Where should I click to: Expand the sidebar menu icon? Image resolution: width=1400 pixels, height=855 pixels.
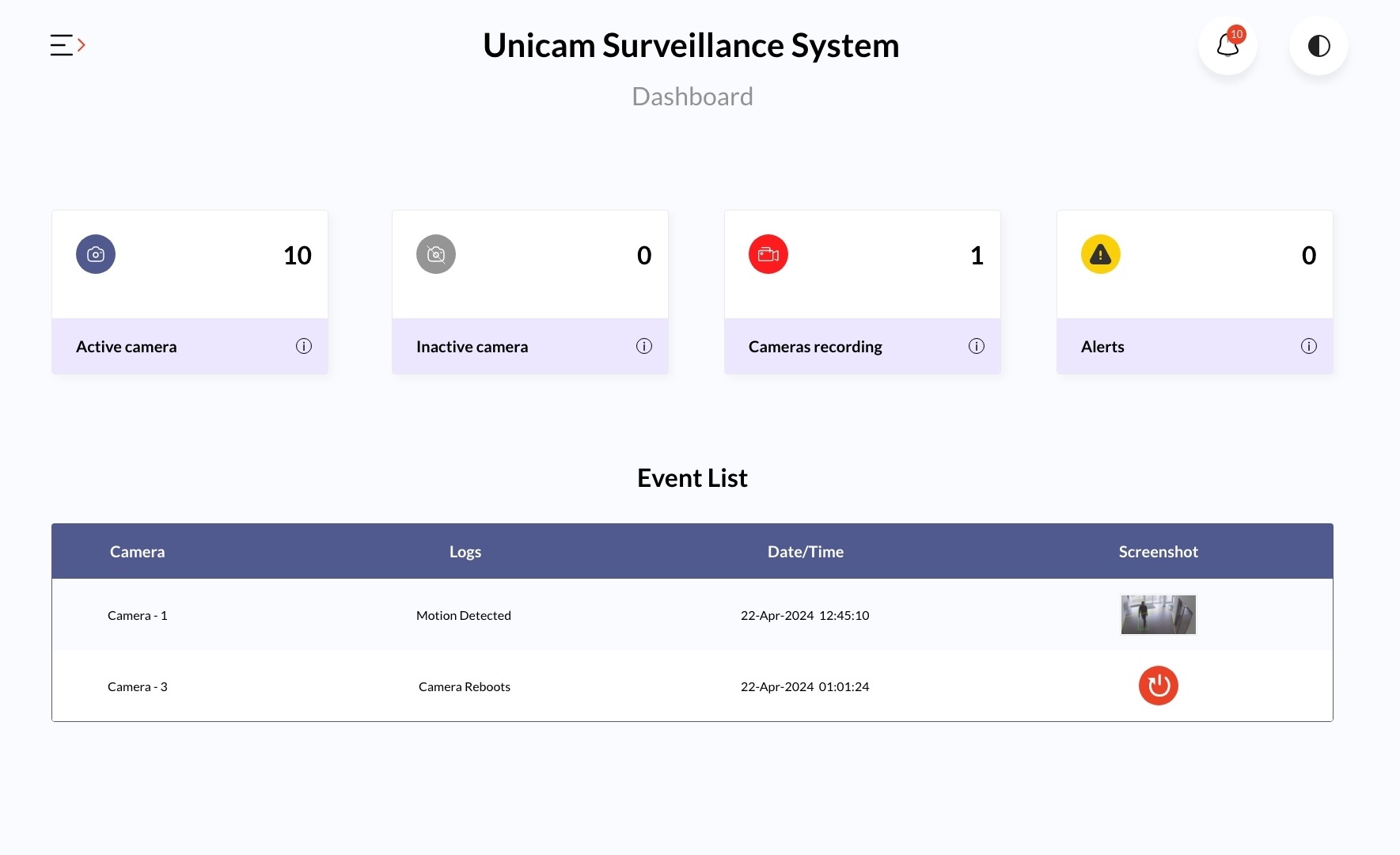[67, 45]
